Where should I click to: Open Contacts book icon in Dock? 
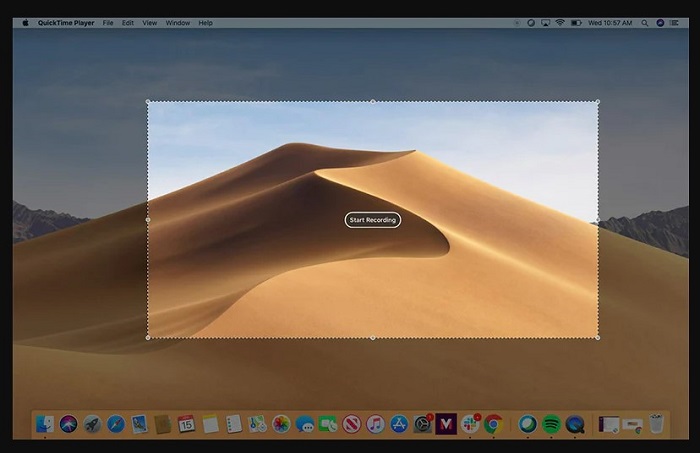tap(163, 424)
